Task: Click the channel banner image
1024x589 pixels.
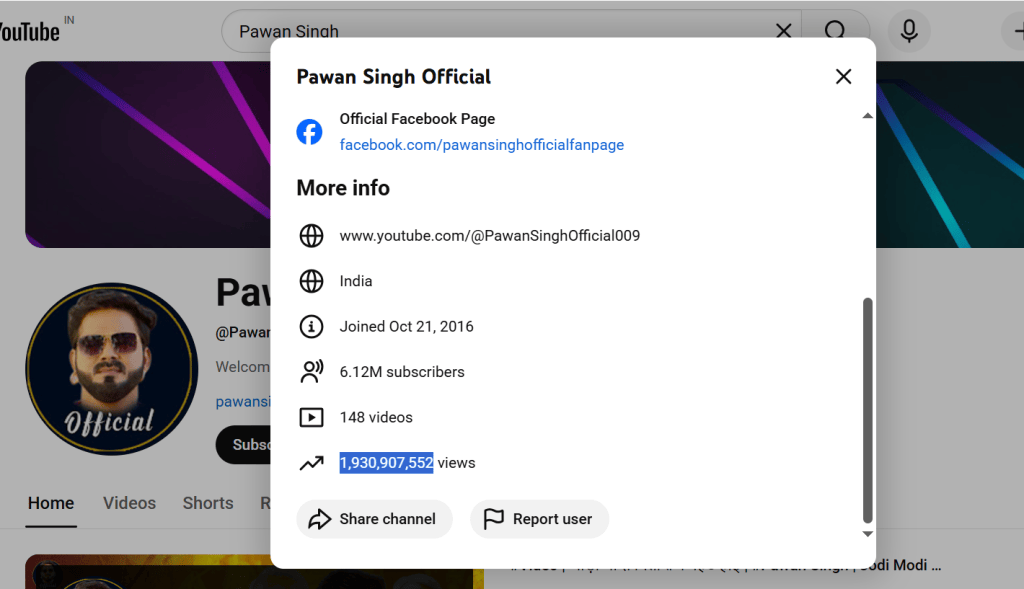Action: pos(148,155)
